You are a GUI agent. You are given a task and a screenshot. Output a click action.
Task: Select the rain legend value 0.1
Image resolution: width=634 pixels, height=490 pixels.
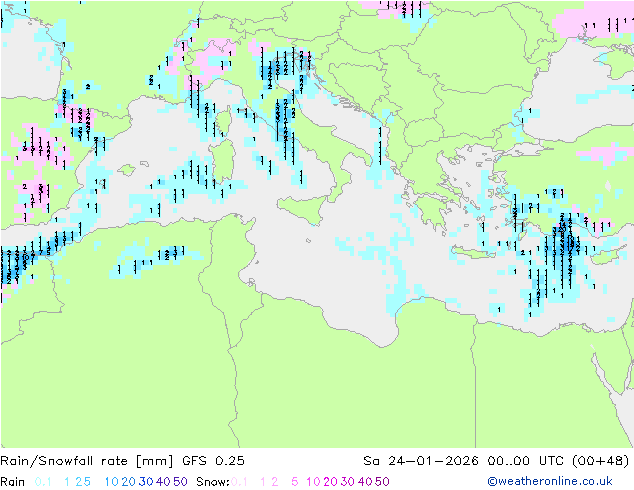tap(43, 482)
